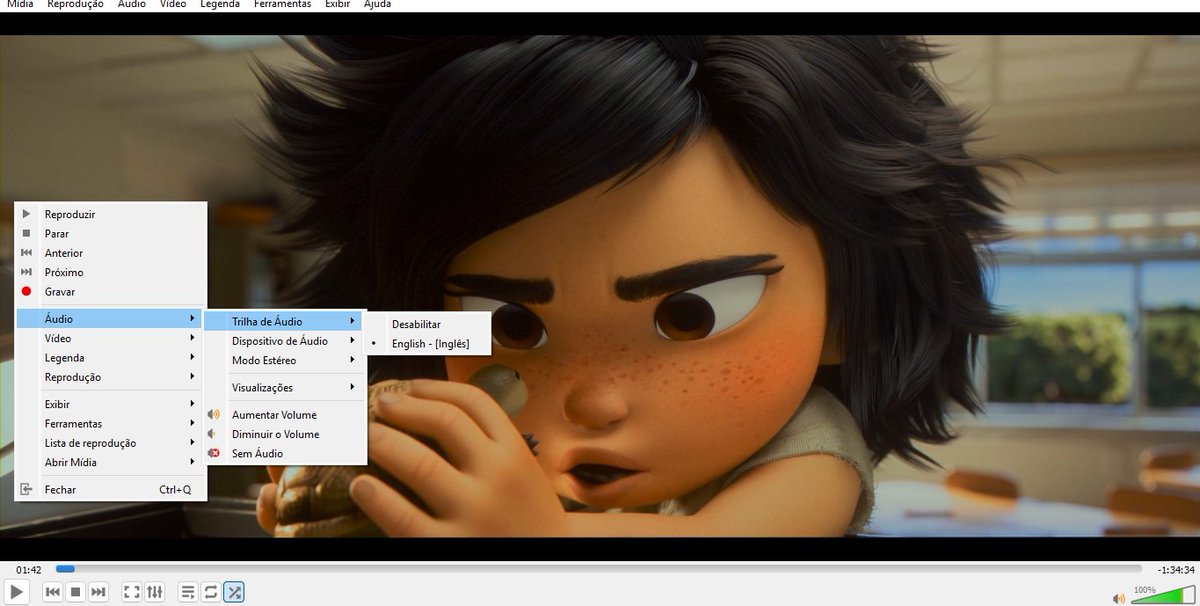The width and height of the screenshot is (1200, 606).
Task: Select Reproduzir in the context menu
Action: (x=111, y=214)
